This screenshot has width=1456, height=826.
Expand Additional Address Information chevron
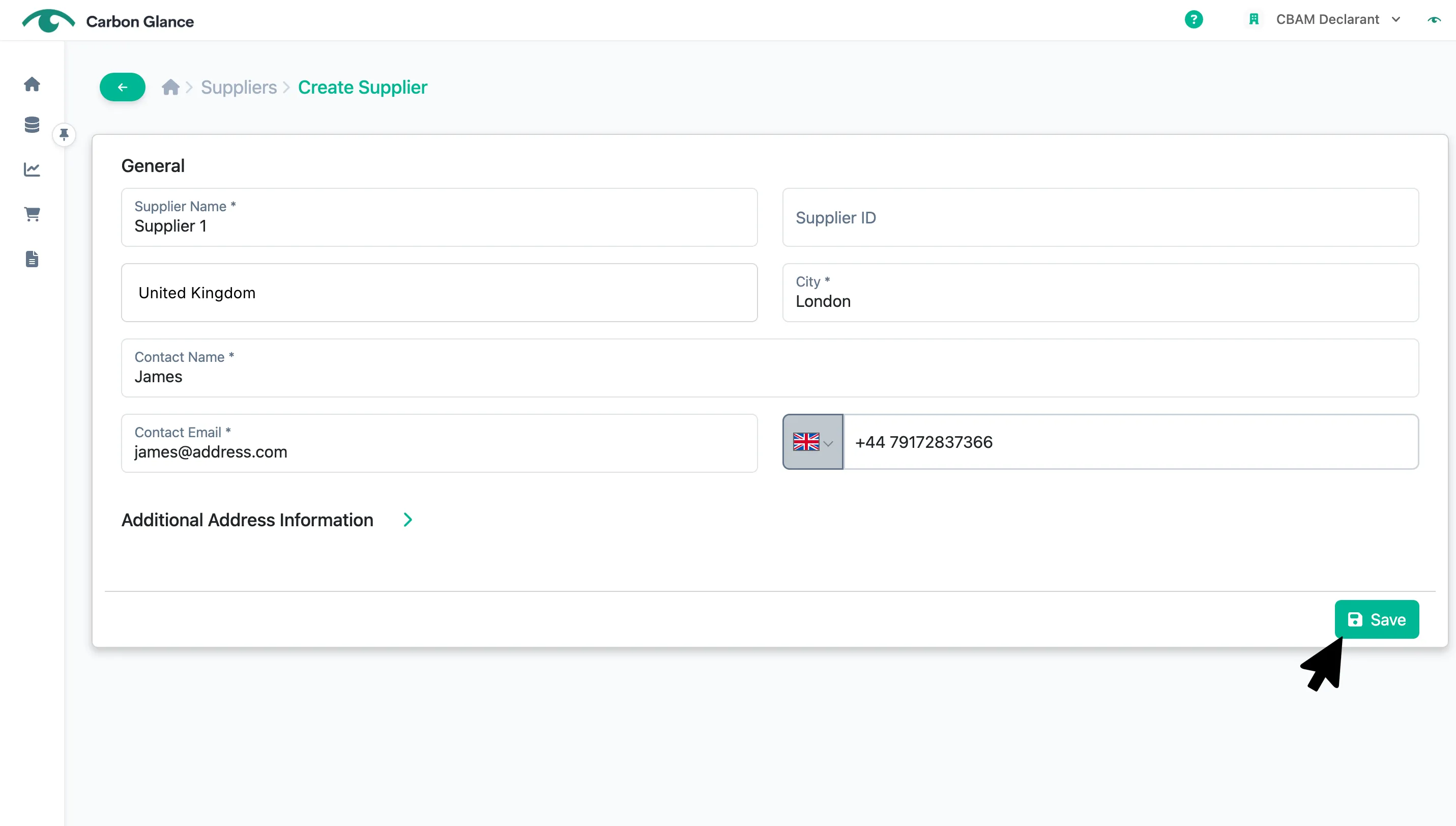pos(407,519)
